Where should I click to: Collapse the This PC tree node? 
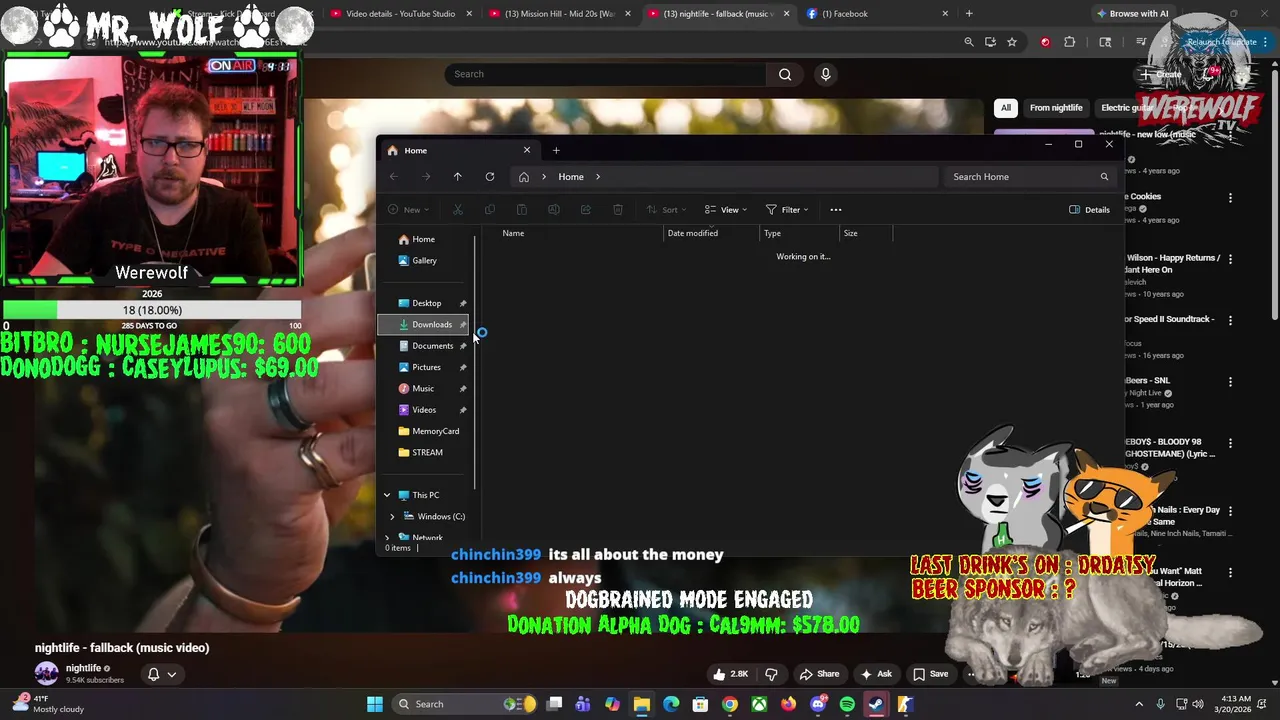point(387,495)
